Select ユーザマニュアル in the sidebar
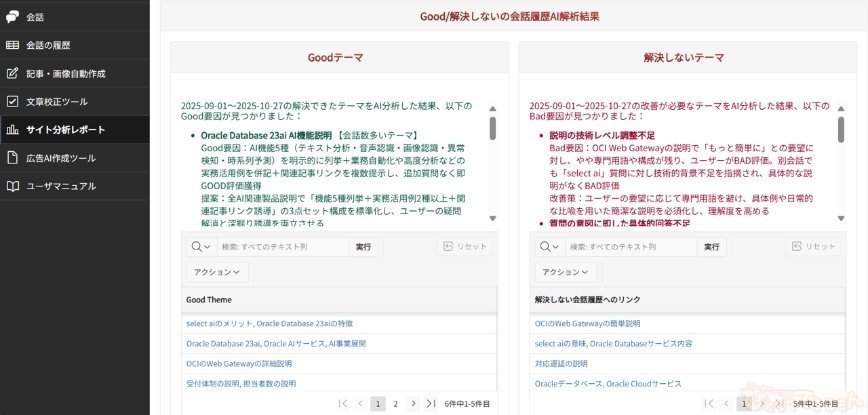Viewport: 868px width, 415px height. tap(61, 185)
